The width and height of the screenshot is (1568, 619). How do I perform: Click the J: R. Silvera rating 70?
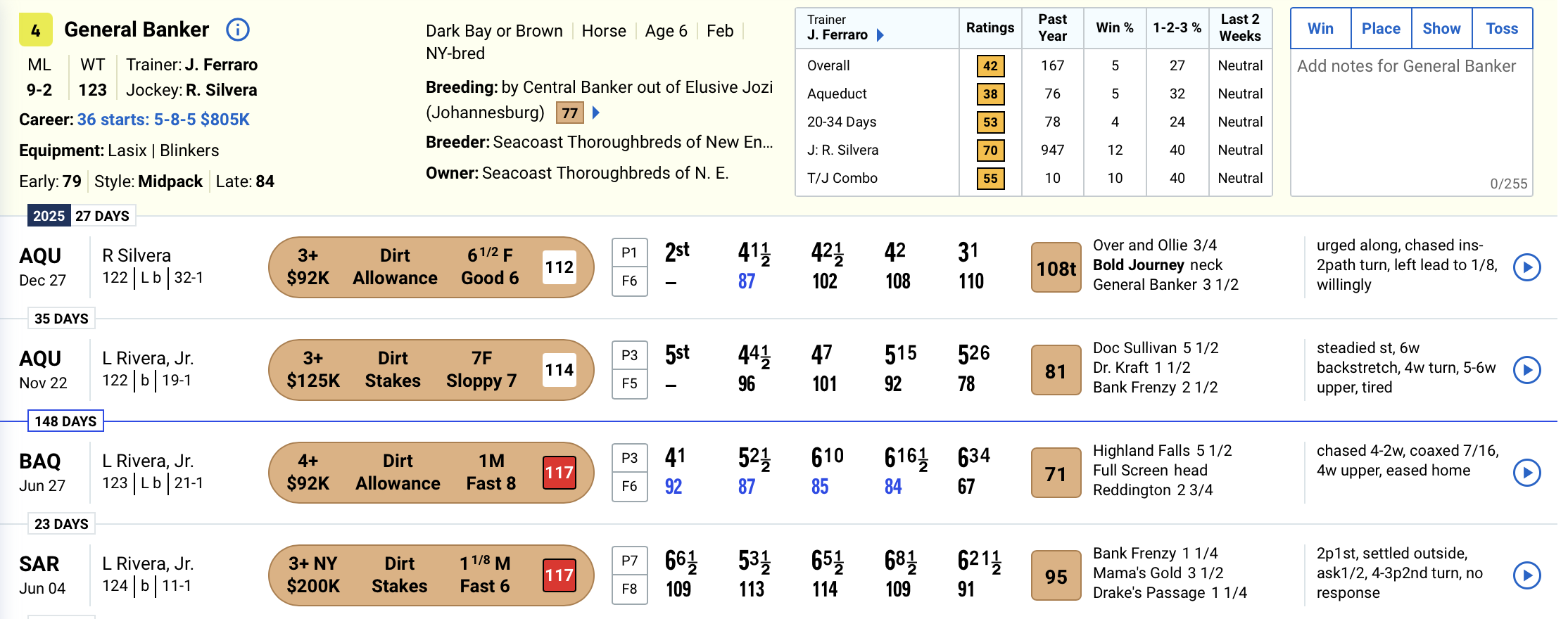point(990,151)
